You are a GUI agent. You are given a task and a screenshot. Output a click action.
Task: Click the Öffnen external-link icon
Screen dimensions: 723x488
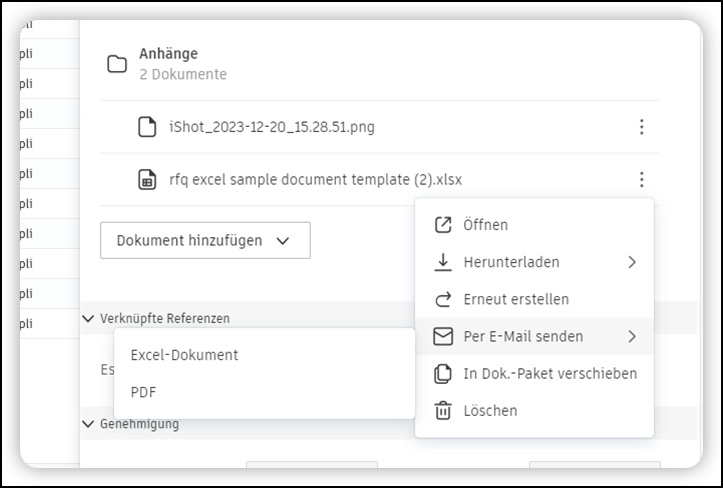pos(443,225)
